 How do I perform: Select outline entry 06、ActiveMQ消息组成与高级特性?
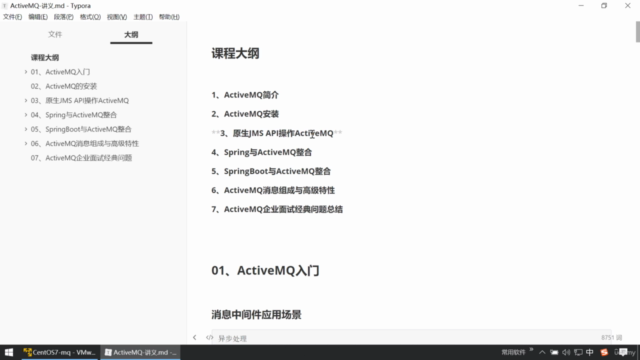[x=84, y=143]
